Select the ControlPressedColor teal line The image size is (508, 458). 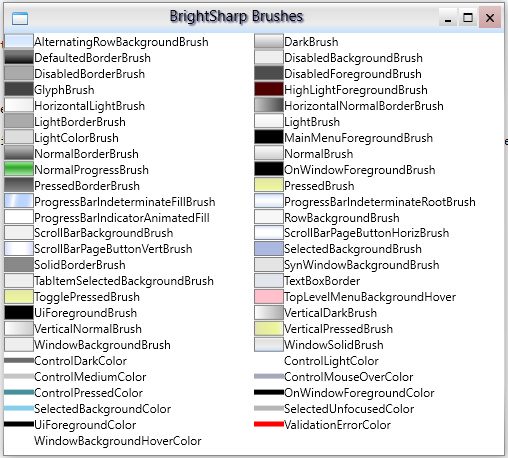19,392
